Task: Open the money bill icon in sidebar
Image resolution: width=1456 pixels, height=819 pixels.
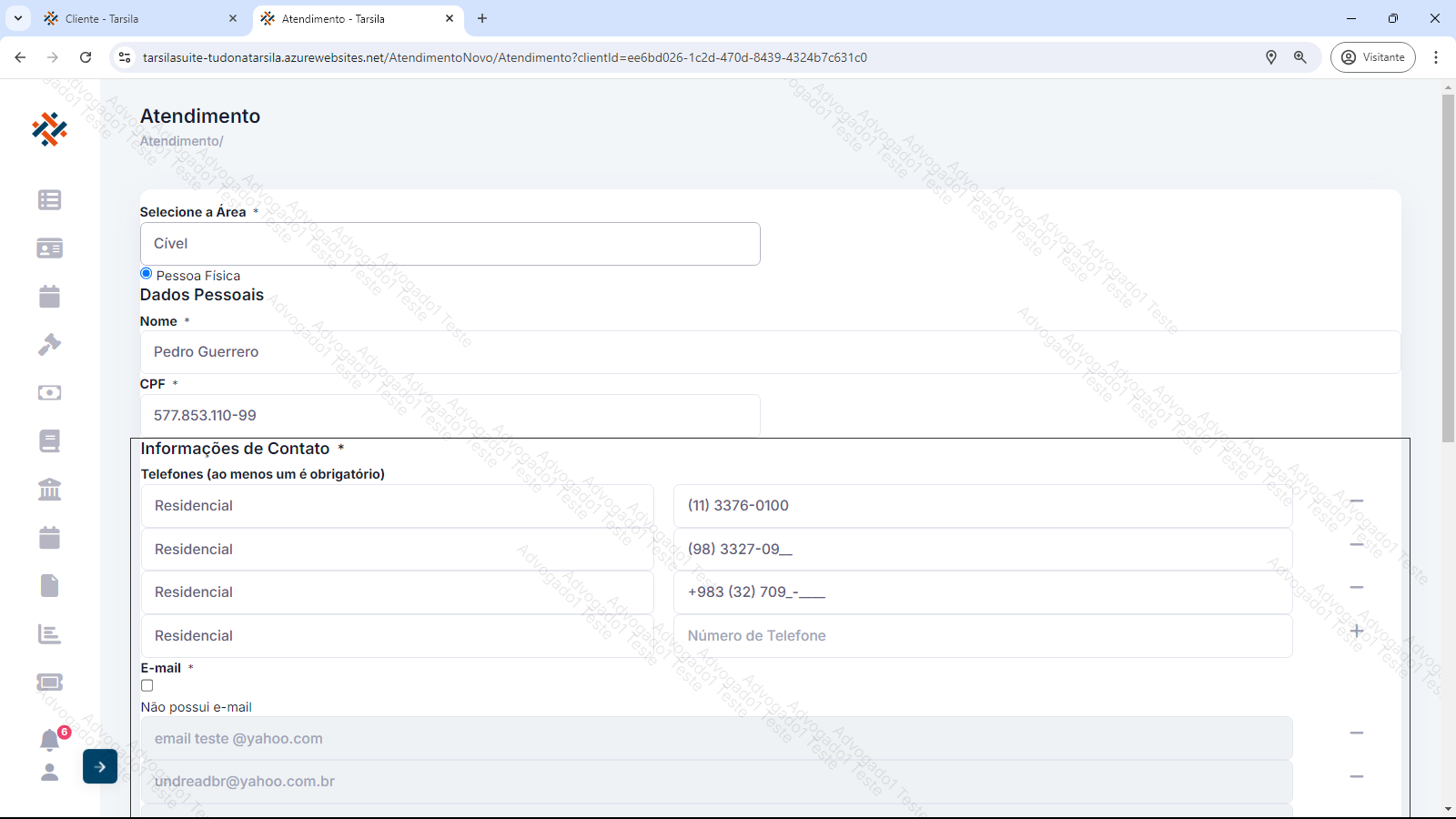Action: click(49, 393)
